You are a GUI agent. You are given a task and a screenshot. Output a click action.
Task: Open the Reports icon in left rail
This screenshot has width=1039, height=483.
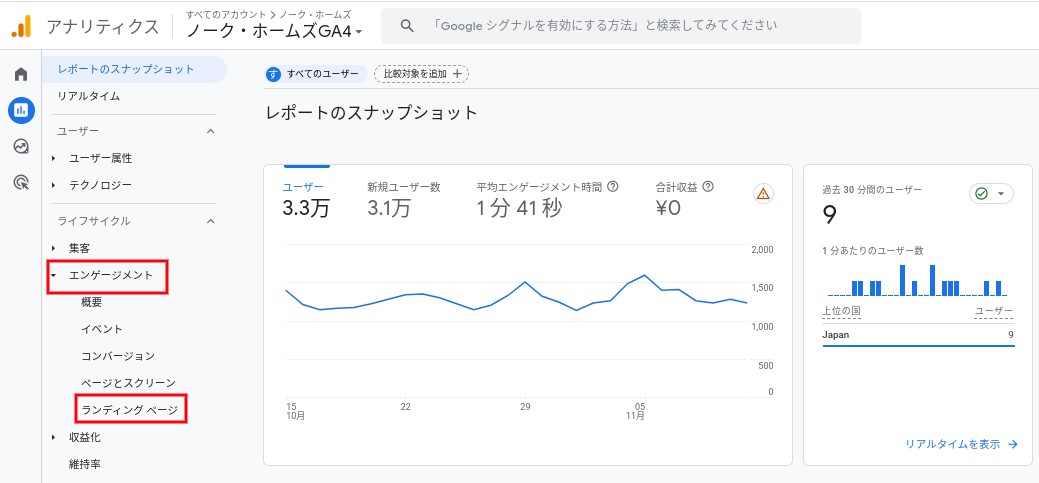coord(21,110)
